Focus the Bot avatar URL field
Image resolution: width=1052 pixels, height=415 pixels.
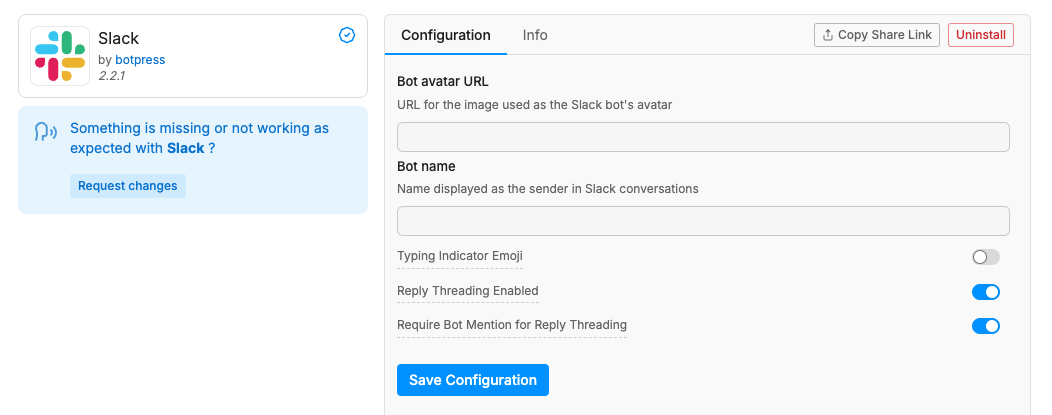point(702,137)
